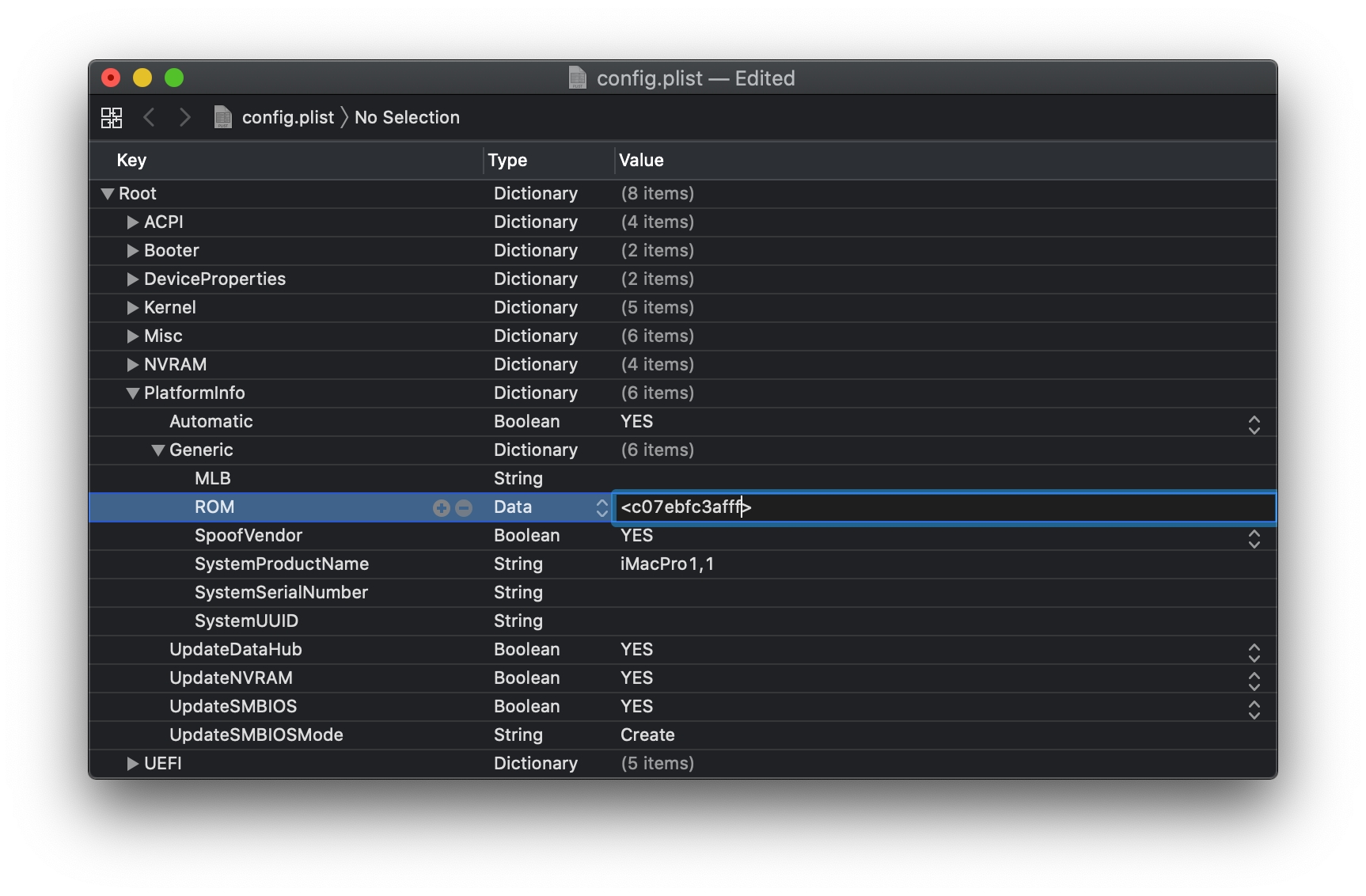Expand the DeviceProperties dictionary
1366x896 pixels.
133,279
